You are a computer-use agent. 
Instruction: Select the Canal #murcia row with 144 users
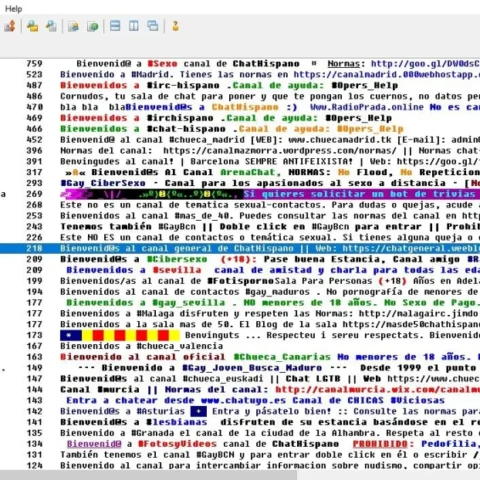[240, 390]
